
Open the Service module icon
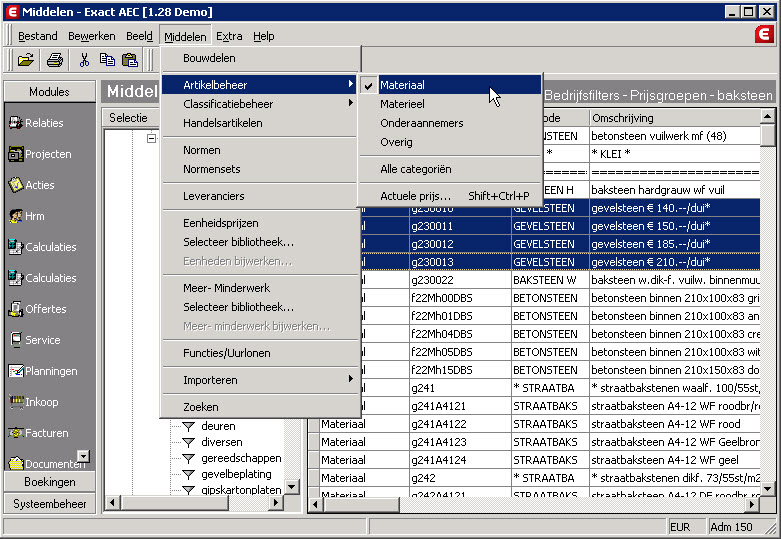tap(15, 340)
